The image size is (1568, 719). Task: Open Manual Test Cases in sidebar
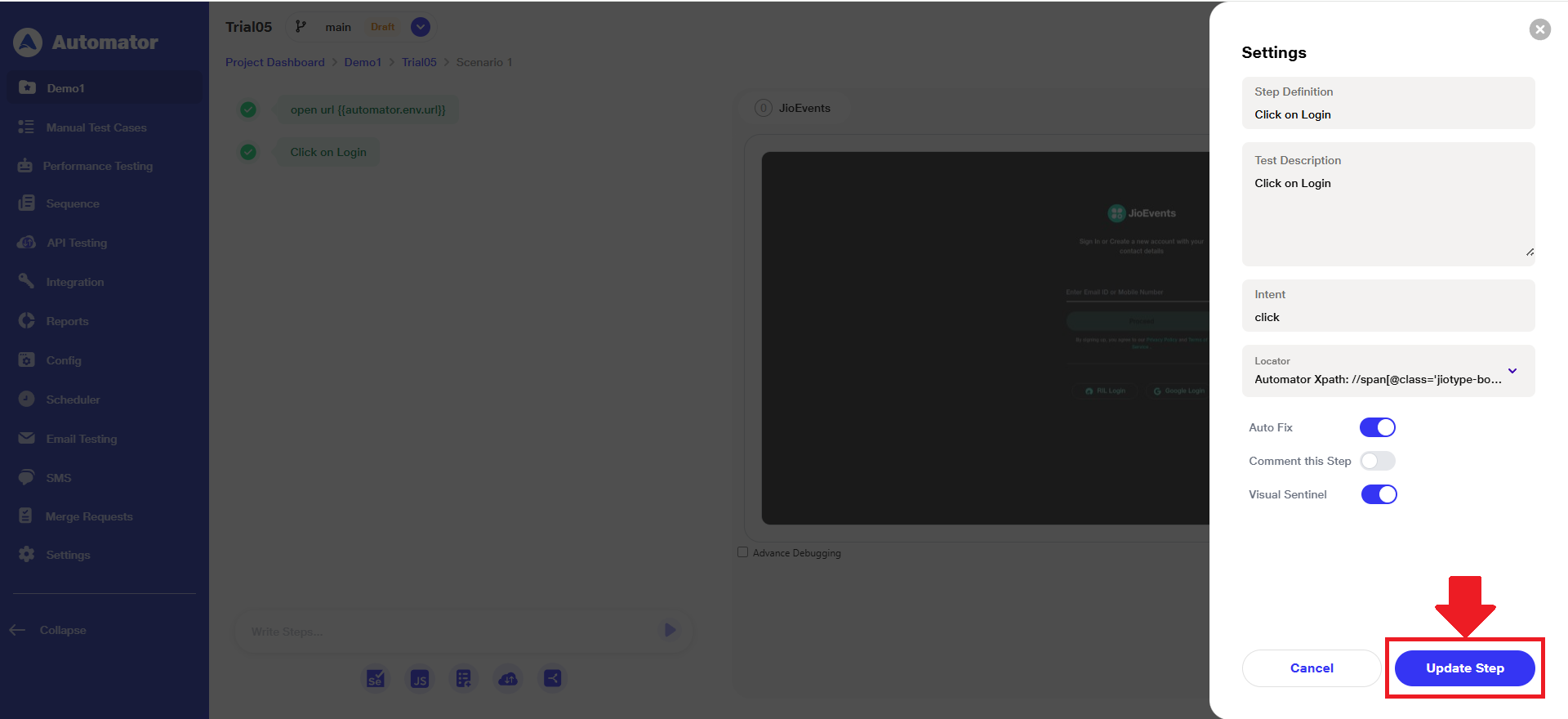tap(96, 127)
